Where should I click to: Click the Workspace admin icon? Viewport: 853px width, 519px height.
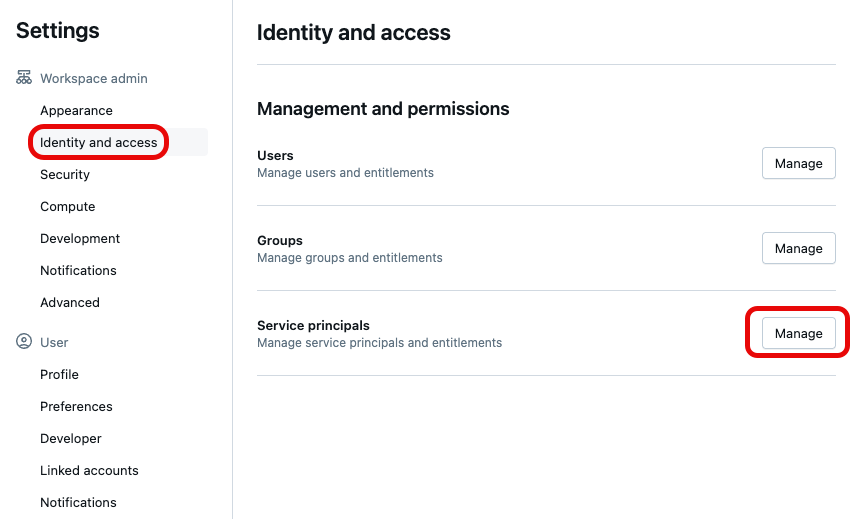24,78
